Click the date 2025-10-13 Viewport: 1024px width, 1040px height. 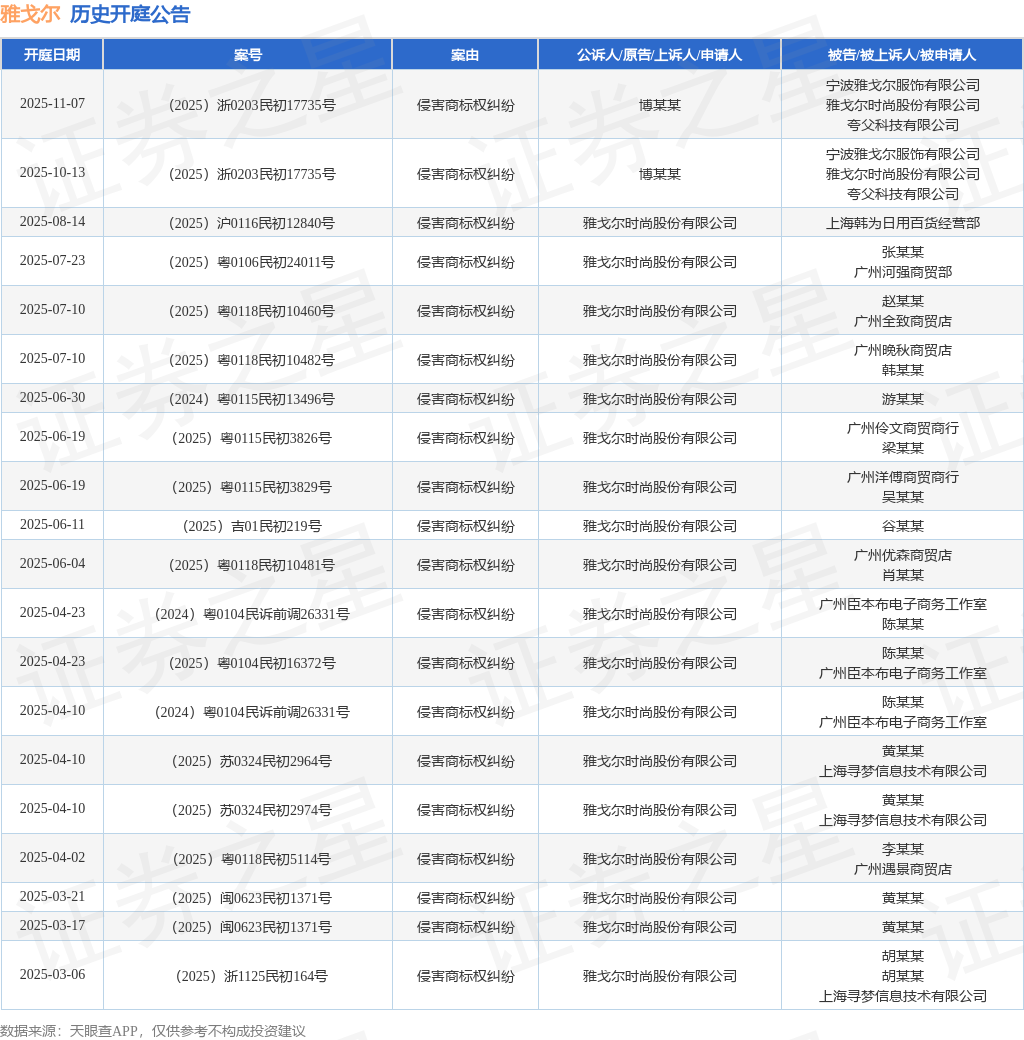(x=52, y=172)
